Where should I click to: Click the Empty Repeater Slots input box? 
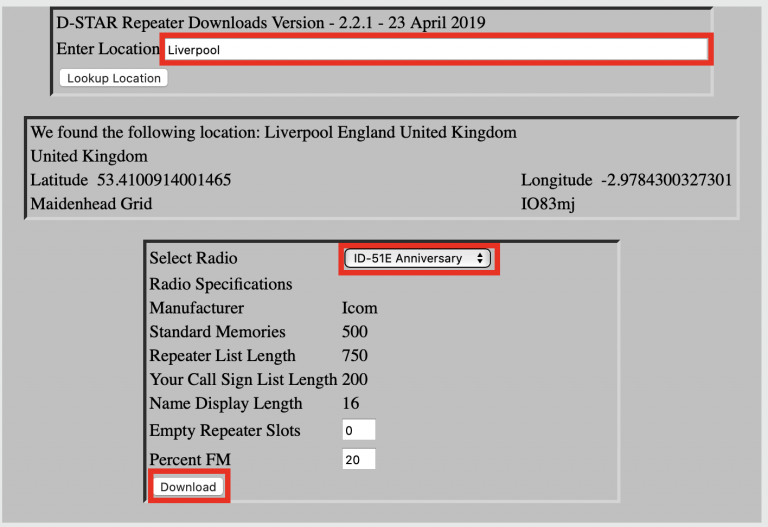coord(358,431)
